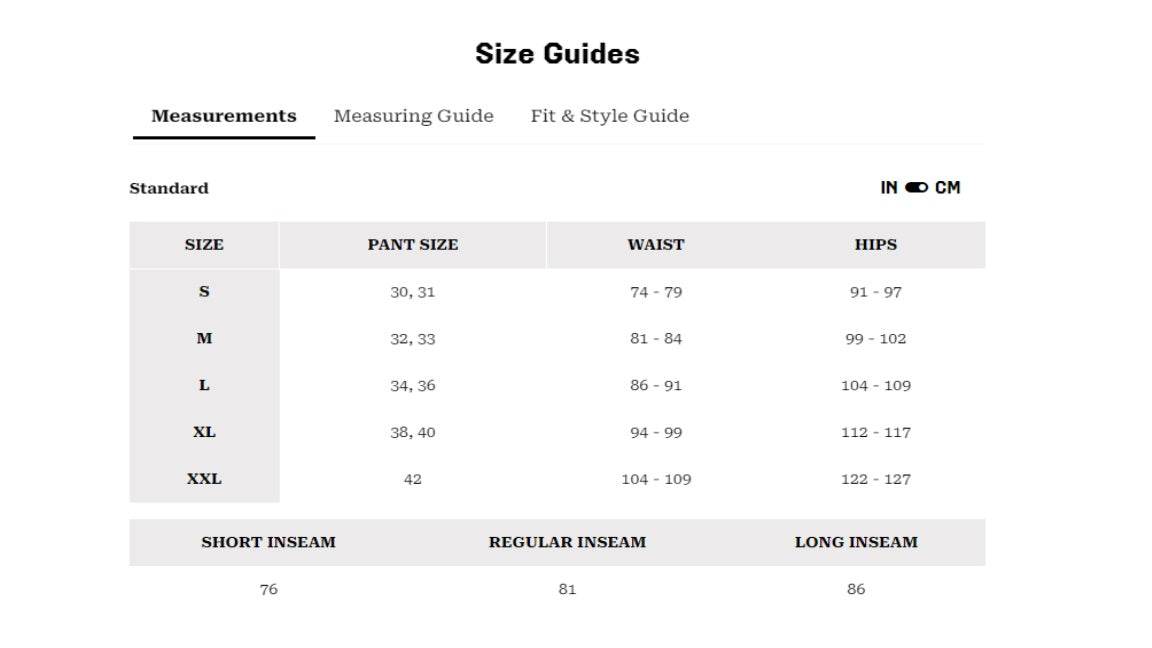
Task: Click the IN unit label
Action: tap(889, 187)
